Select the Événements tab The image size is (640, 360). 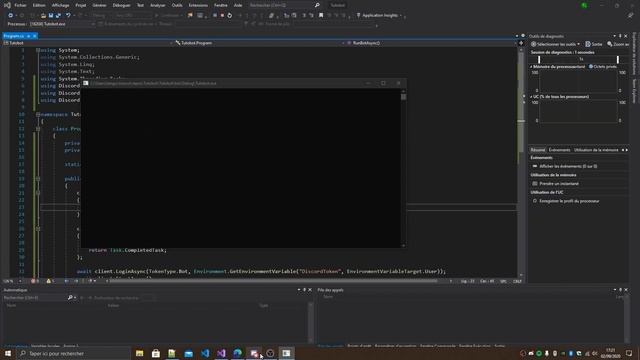pos(559,150)
